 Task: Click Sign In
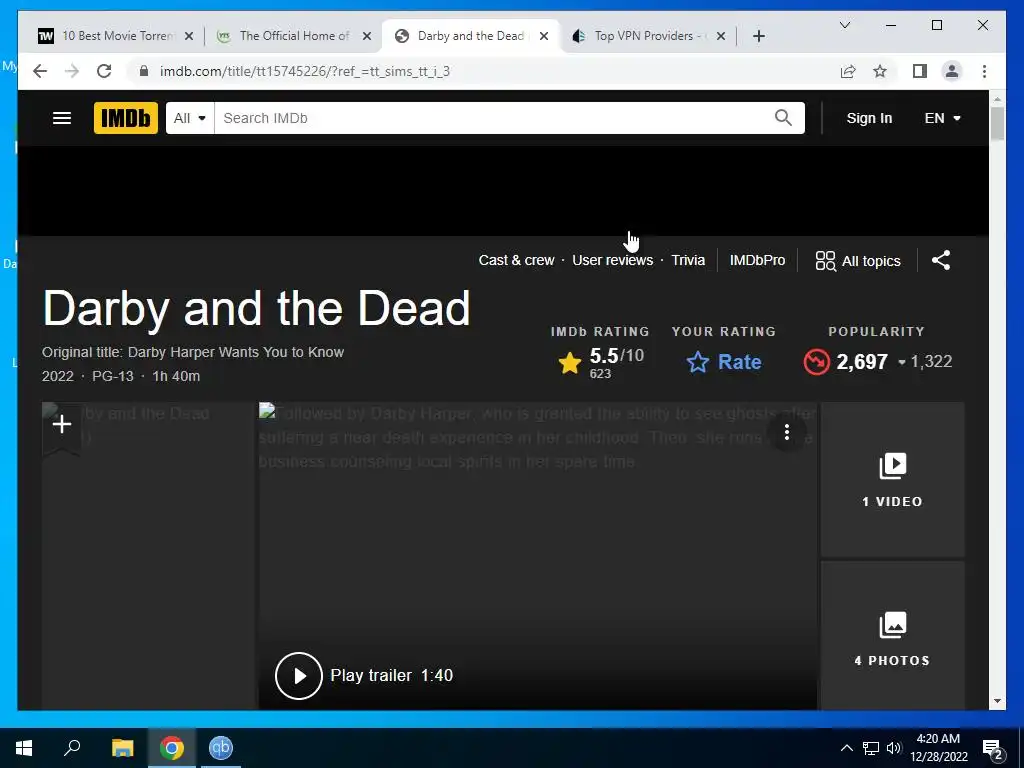click(x=869, y=118)
